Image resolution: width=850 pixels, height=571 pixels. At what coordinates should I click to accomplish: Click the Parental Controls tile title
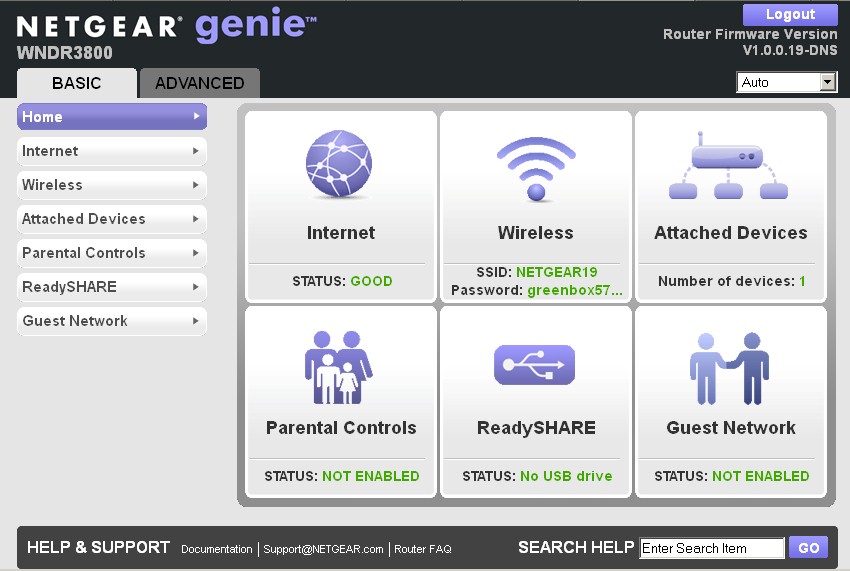point(341,428)
